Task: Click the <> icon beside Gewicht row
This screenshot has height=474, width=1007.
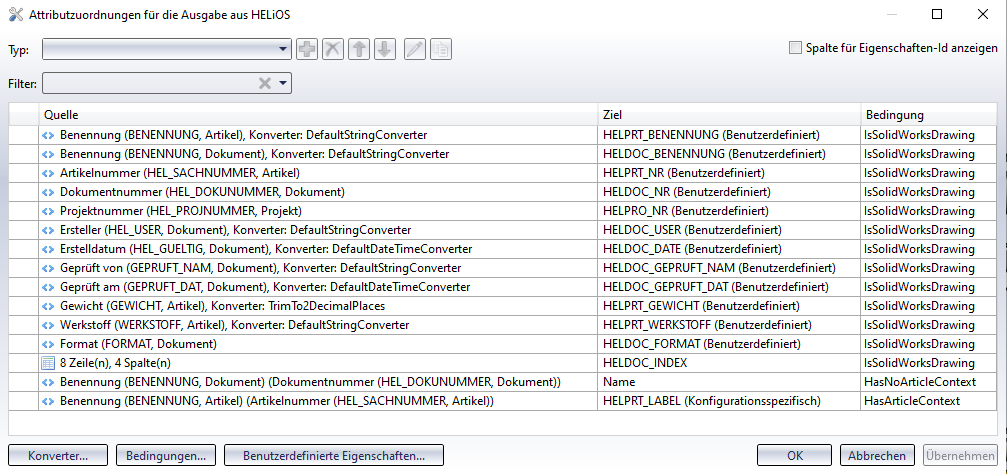Action: (x=48, y=306)
